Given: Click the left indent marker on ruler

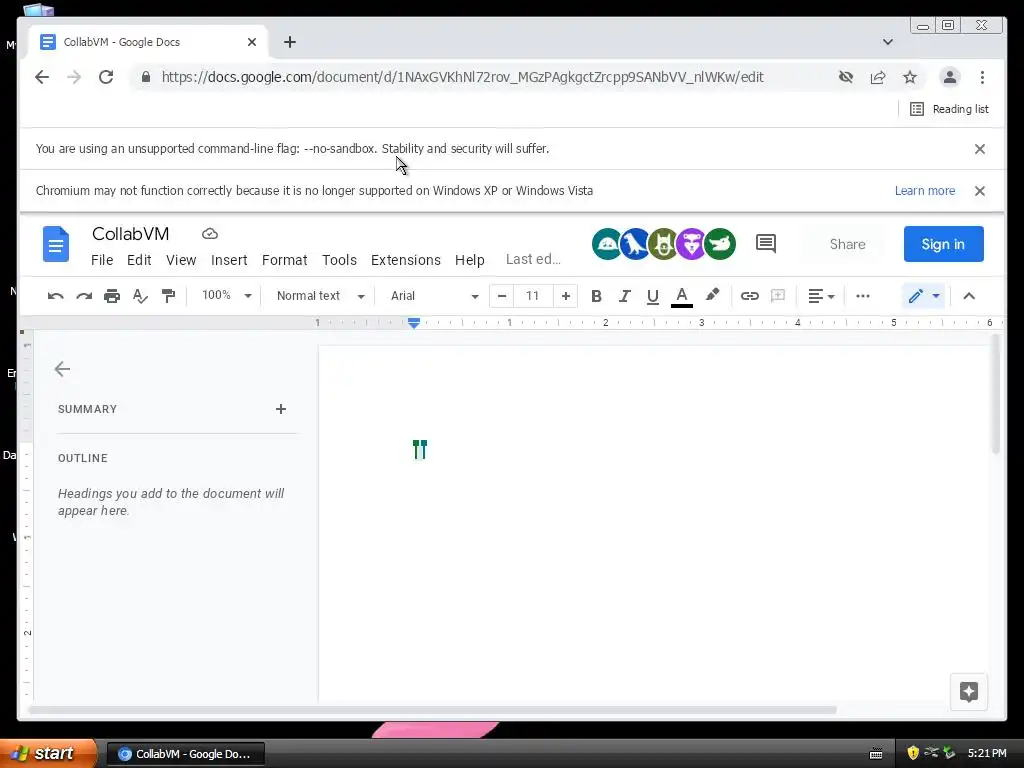Looking at the screenshot, I should [x=414, y=323].
